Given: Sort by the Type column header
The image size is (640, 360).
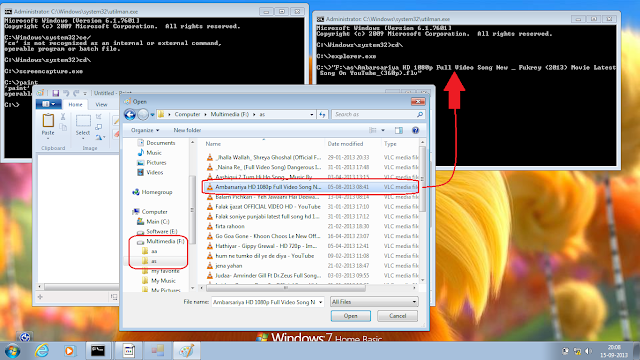Looking at the screenshot, I should (x=390, y=144).
